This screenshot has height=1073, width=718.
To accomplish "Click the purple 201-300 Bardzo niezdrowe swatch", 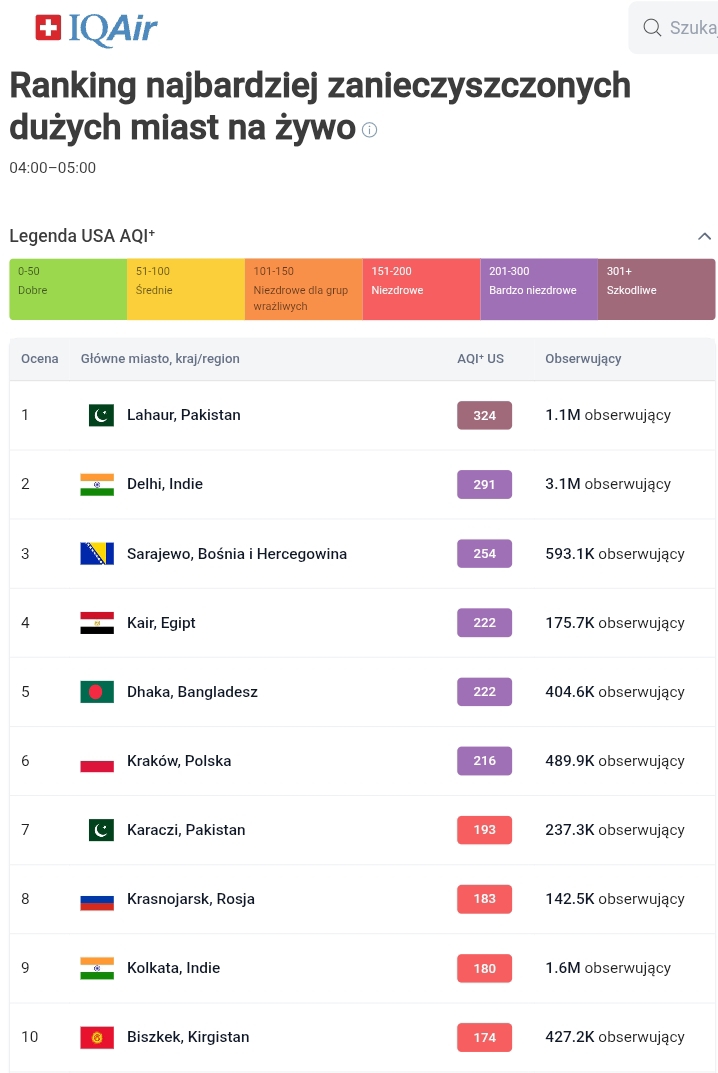I will (x=539, y=289).
